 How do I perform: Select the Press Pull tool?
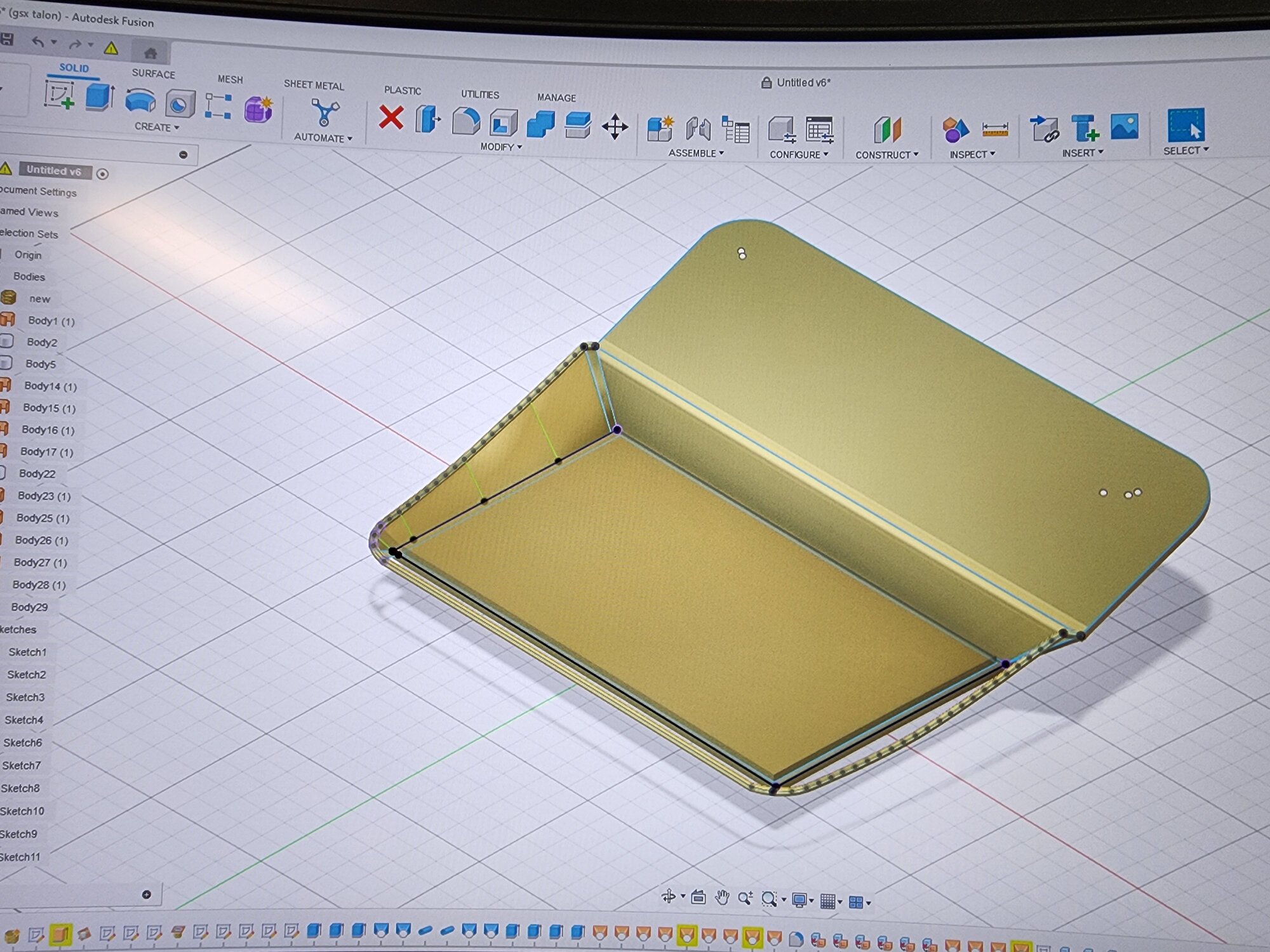427,119
